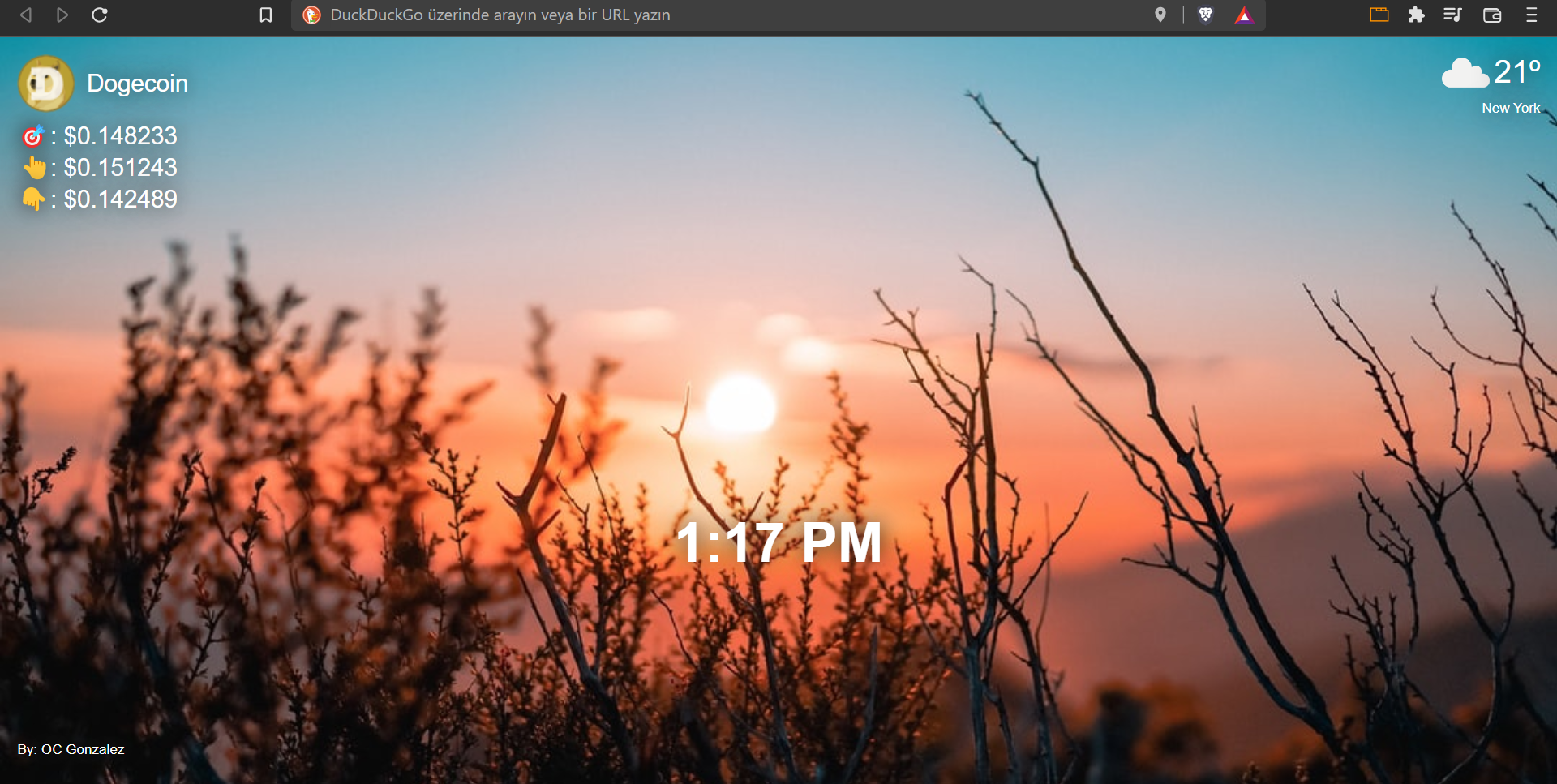This screenshot has width=1557, height=784.
Task: Open the Brave Rewards triangle icon
Action: [x=1244, y=15]
